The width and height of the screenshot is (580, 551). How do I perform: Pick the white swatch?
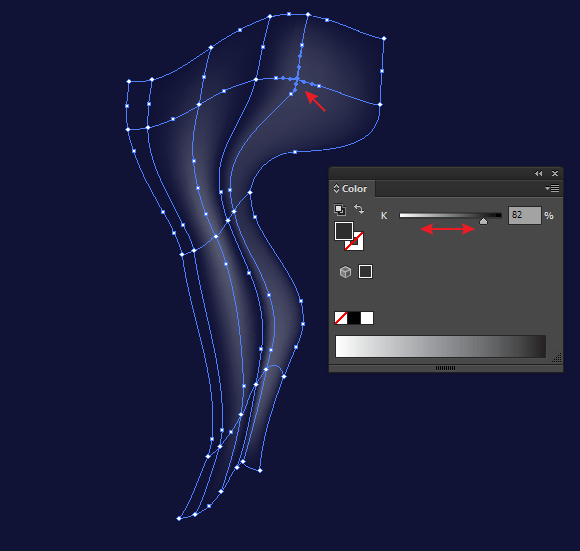367,318
